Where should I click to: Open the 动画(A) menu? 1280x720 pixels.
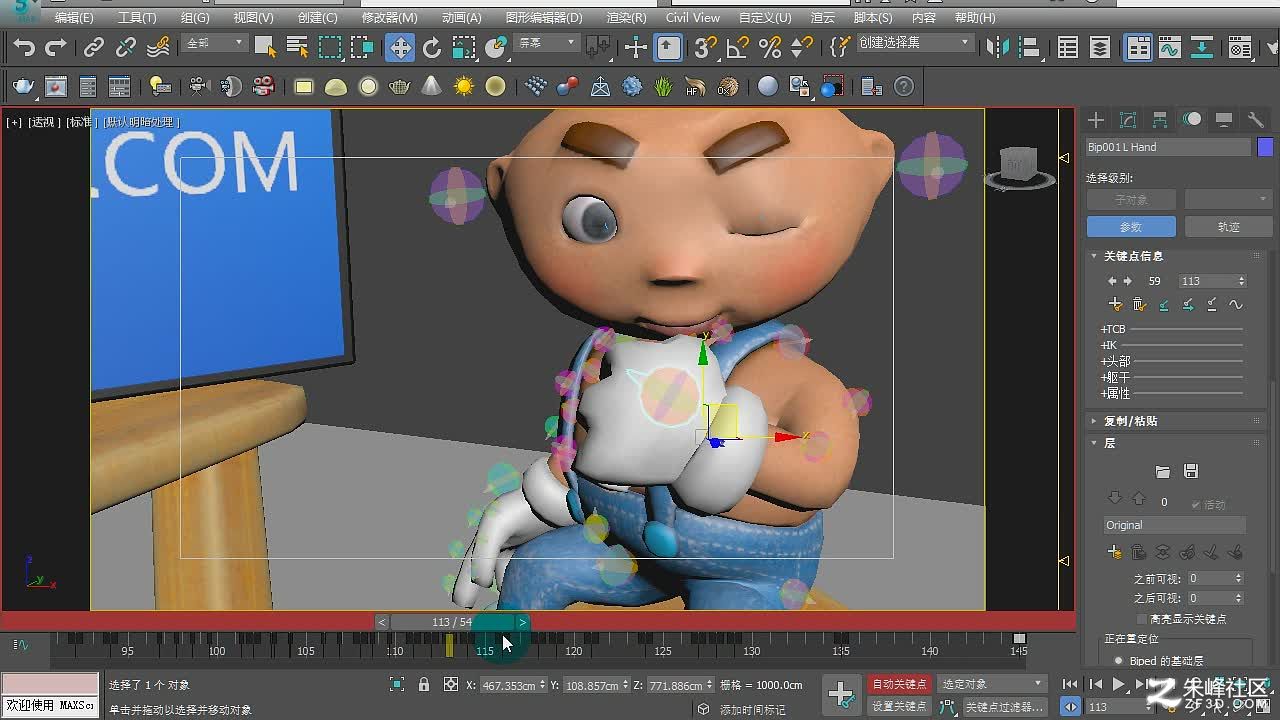pyautogui.click(x=461, y=17)
